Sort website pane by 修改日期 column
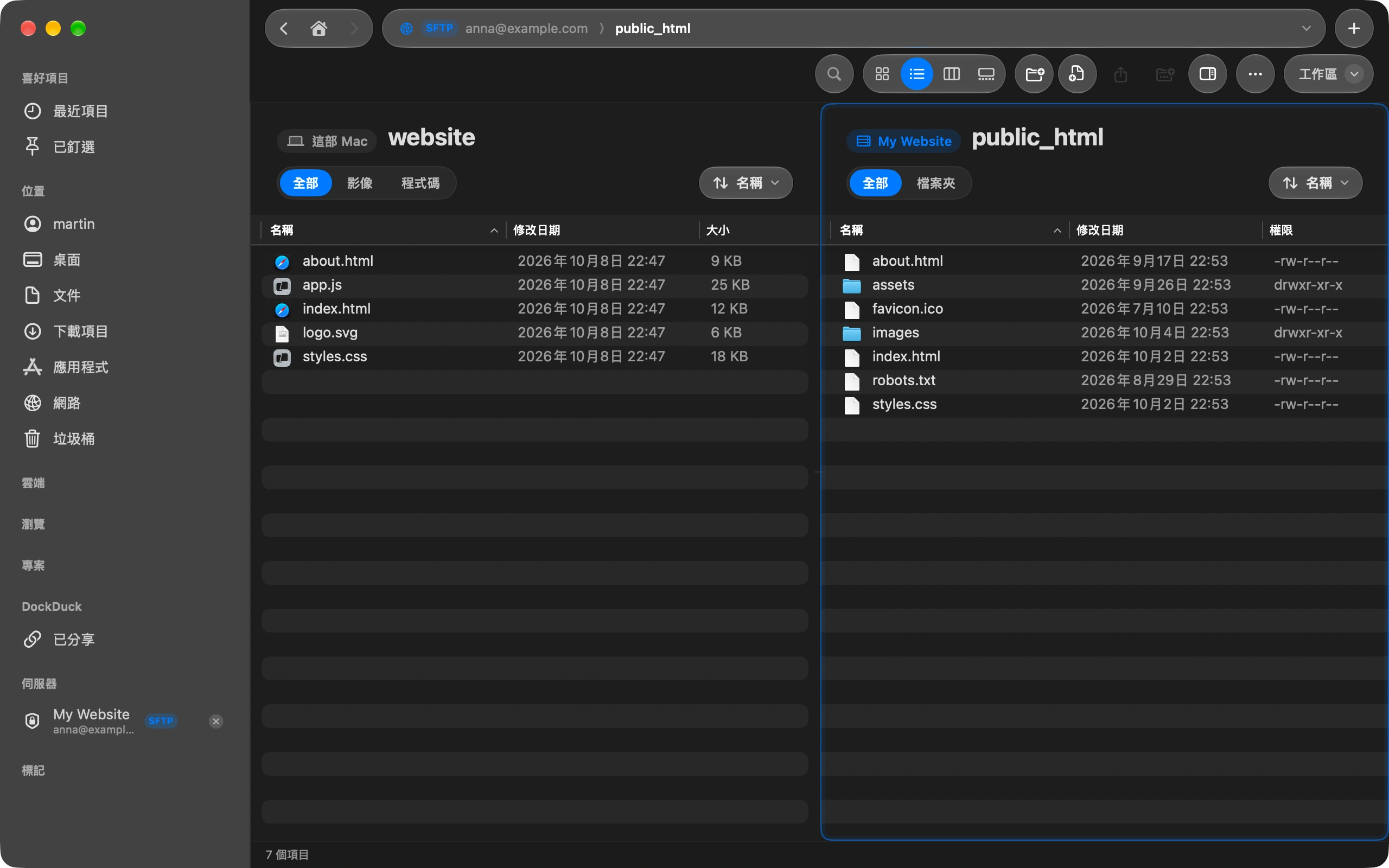Screen dimensions: 1389x868 (x=602, y=230)
